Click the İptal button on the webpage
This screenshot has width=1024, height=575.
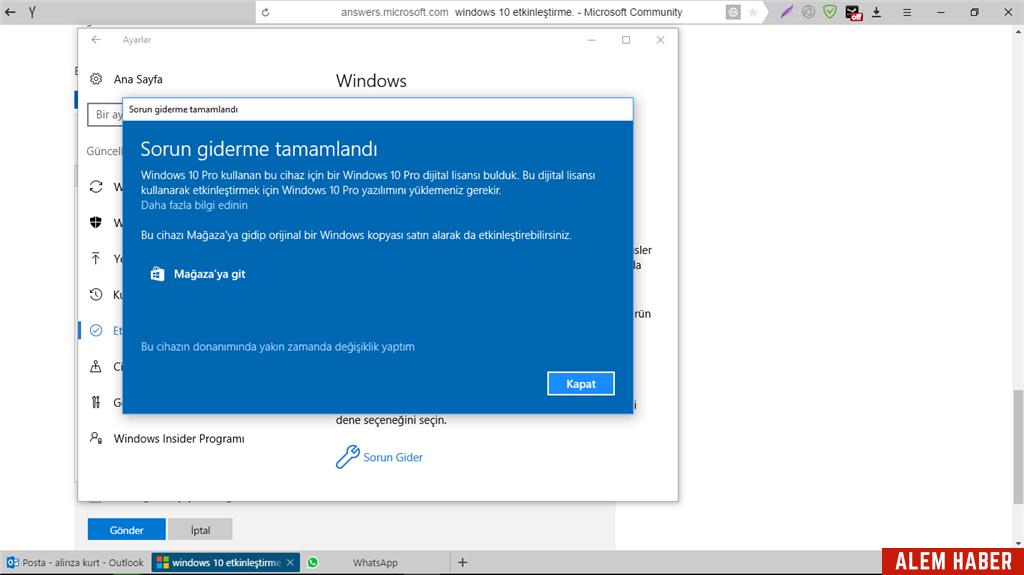(200, 530)
